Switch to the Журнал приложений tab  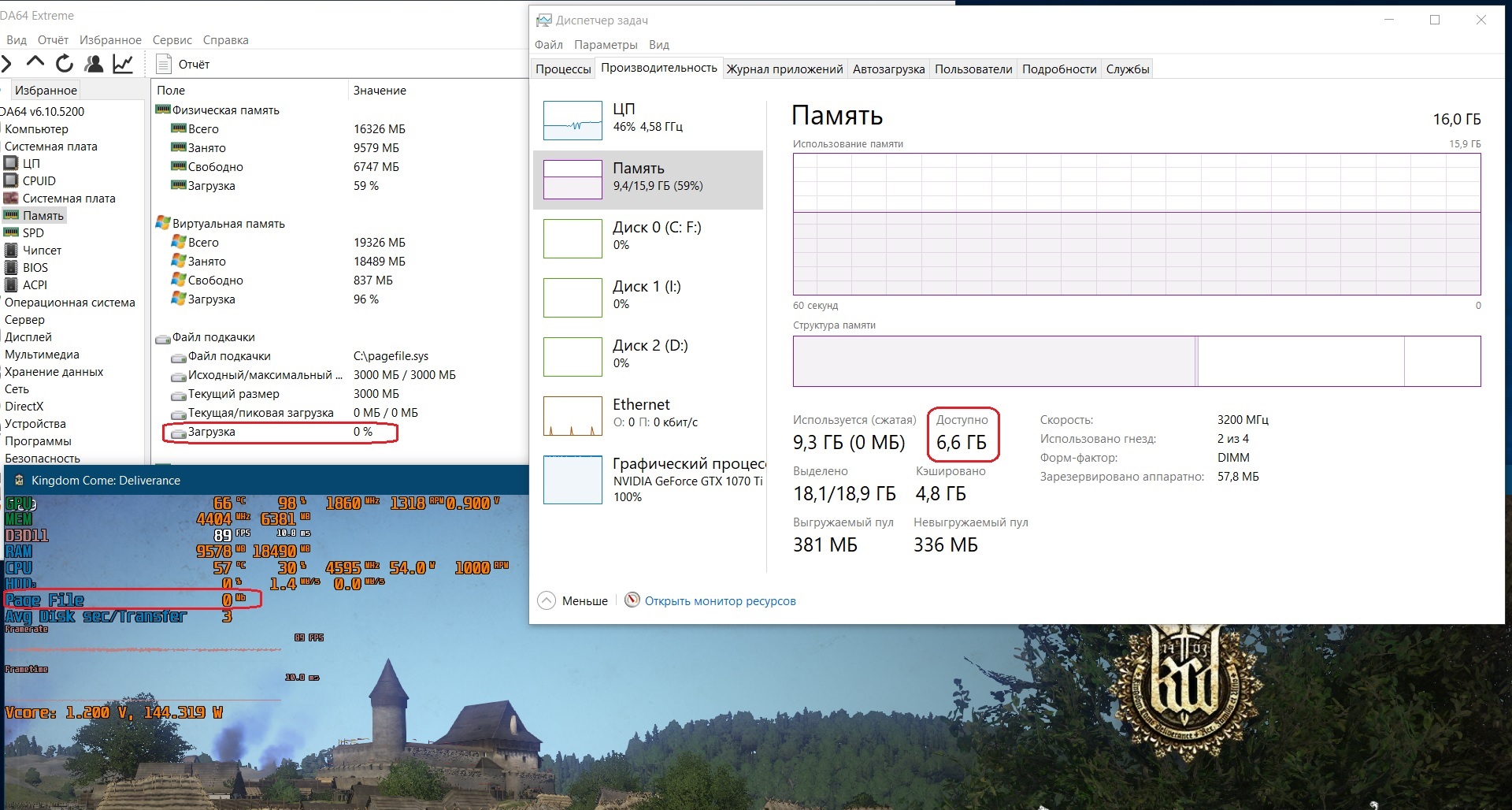point(784,69)
